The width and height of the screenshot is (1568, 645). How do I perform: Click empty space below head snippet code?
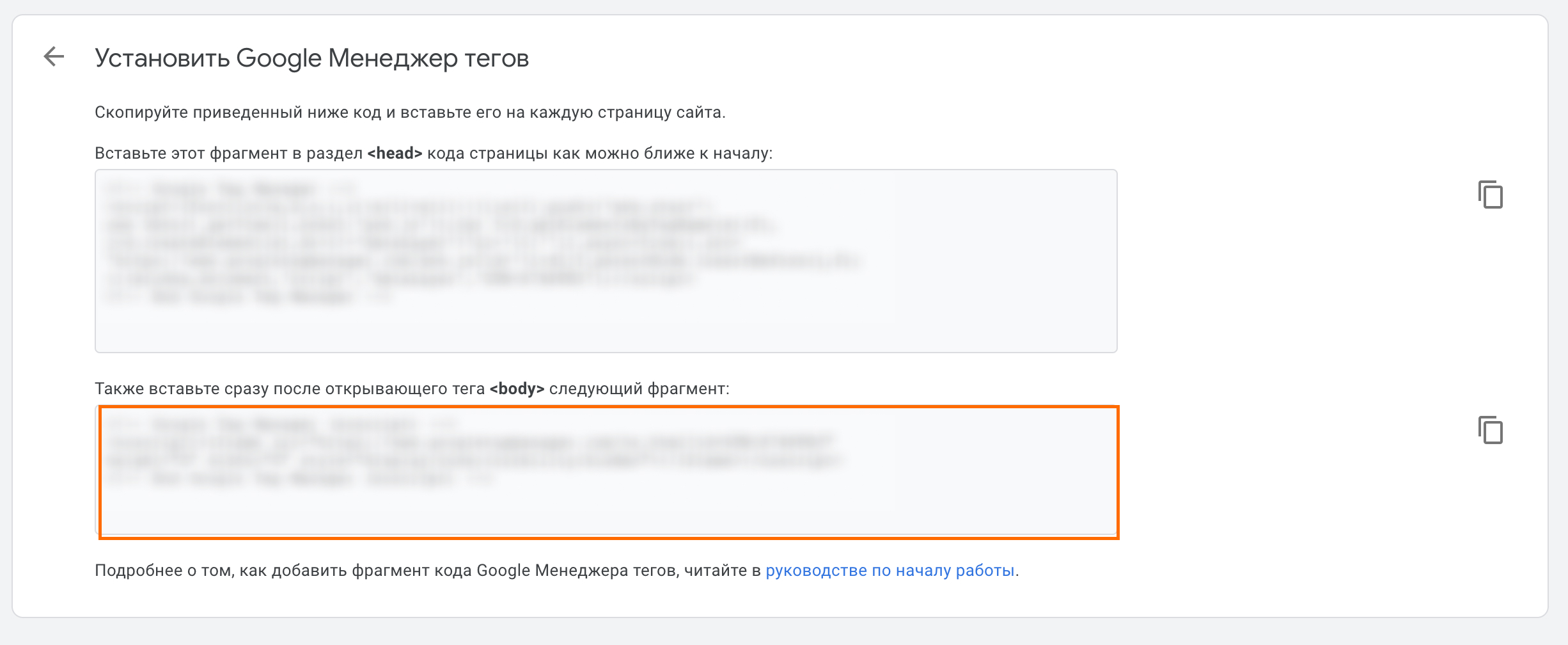pyautogui.click(x=605, y=328)
